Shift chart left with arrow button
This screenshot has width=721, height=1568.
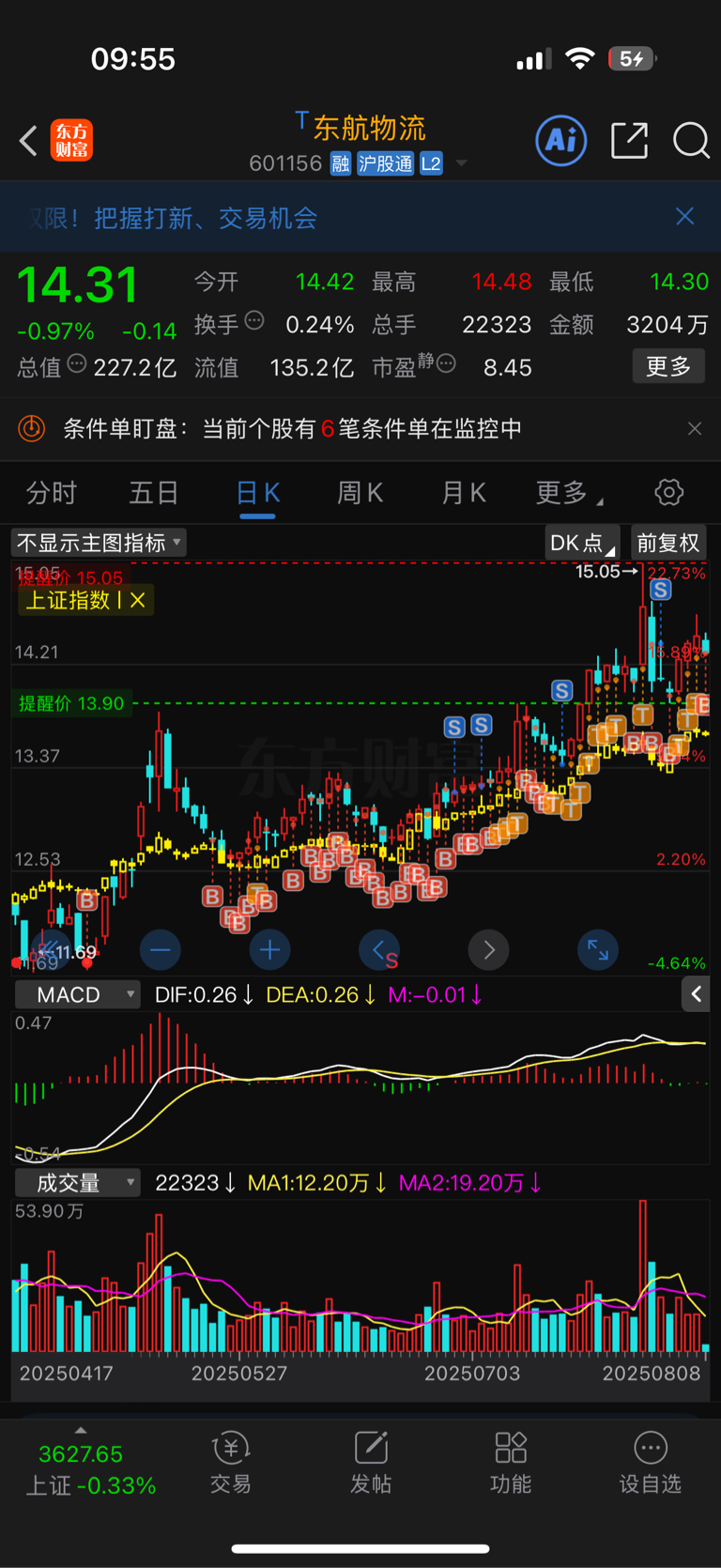click(x=379, y=950)
